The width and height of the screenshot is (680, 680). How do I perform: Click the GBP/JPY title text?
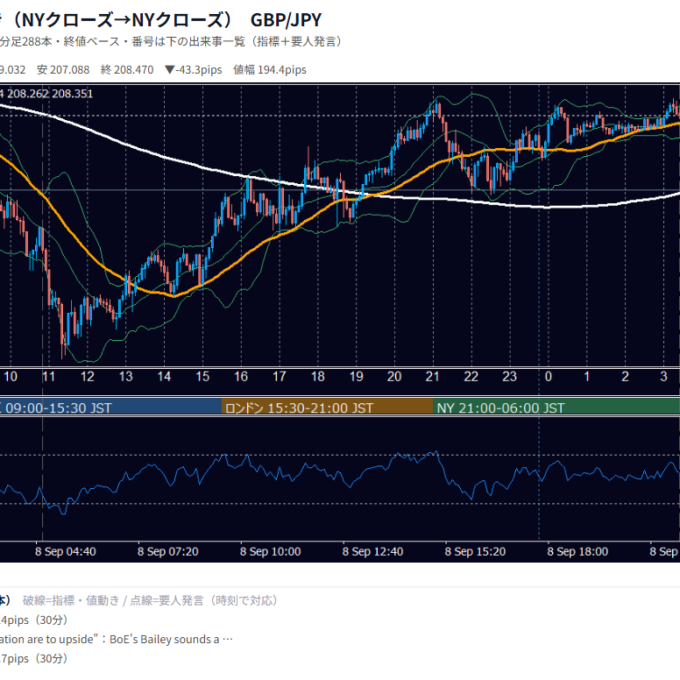(286, 20)
